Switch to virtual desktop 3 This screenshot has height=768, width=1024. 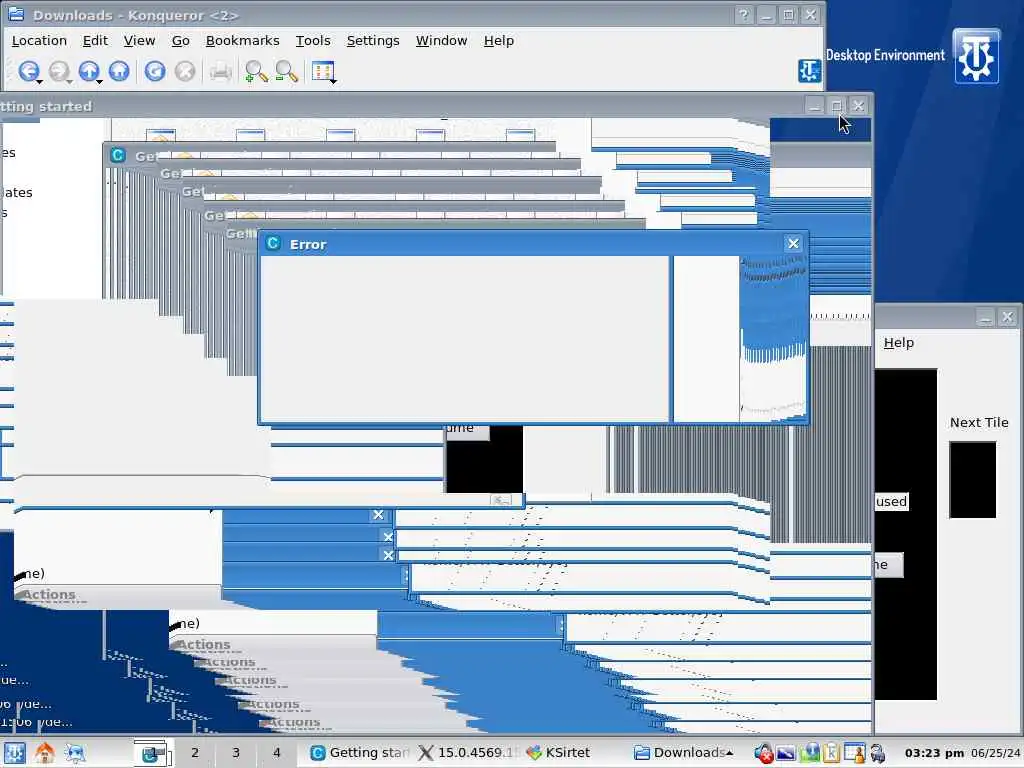(x=236, y=752)
